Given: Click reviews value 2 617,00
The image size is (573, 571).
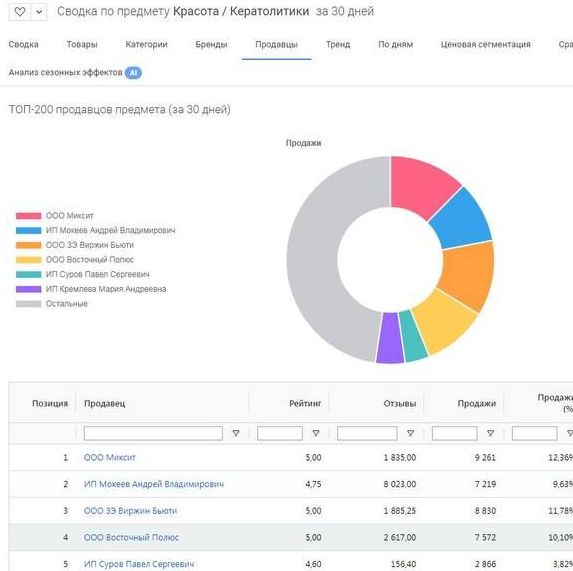Looking at the screenshot, I should click(x=400, y=537).
